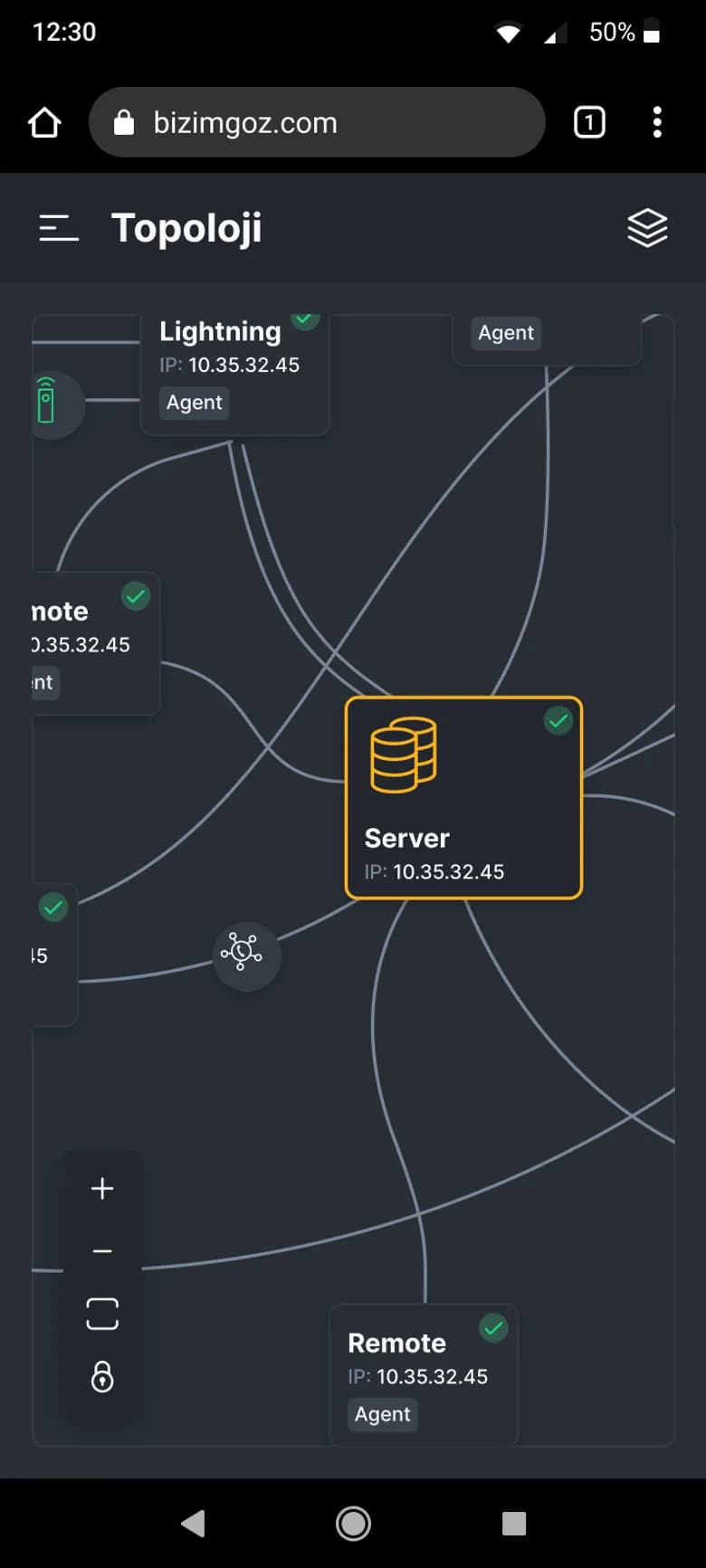Click the Server IP 10.35.32.45 text
The image size is (706, 1568).
coord(434,871)
